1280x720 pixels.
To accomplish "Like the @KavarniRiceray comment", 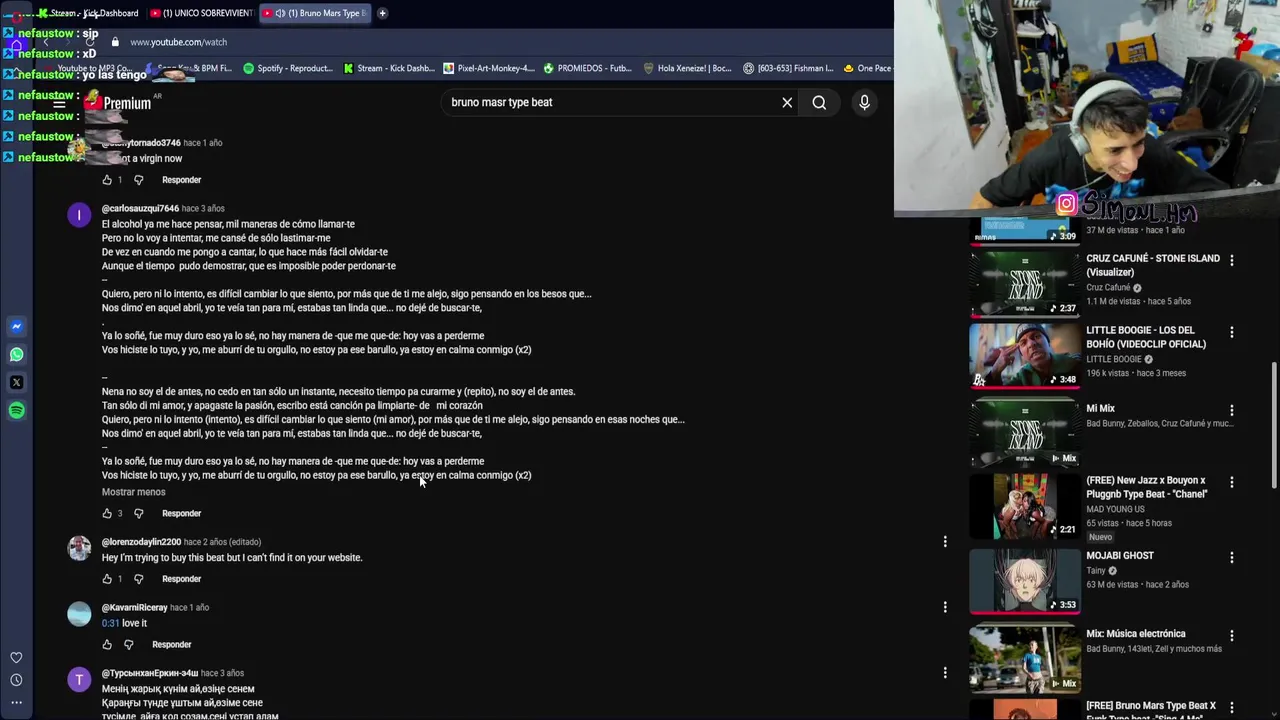I will (107, 644).
